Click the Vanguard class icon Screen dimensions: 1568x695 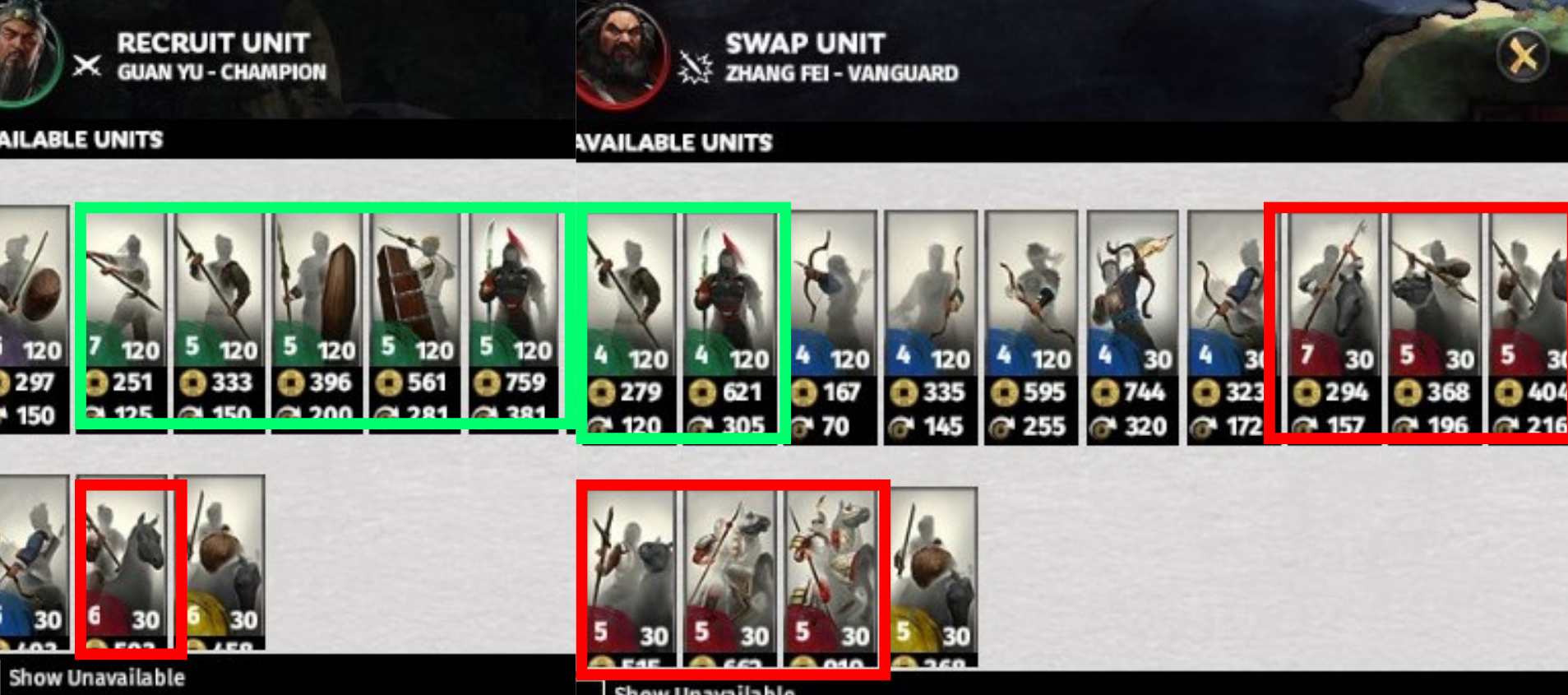click(x=696, y=67)
